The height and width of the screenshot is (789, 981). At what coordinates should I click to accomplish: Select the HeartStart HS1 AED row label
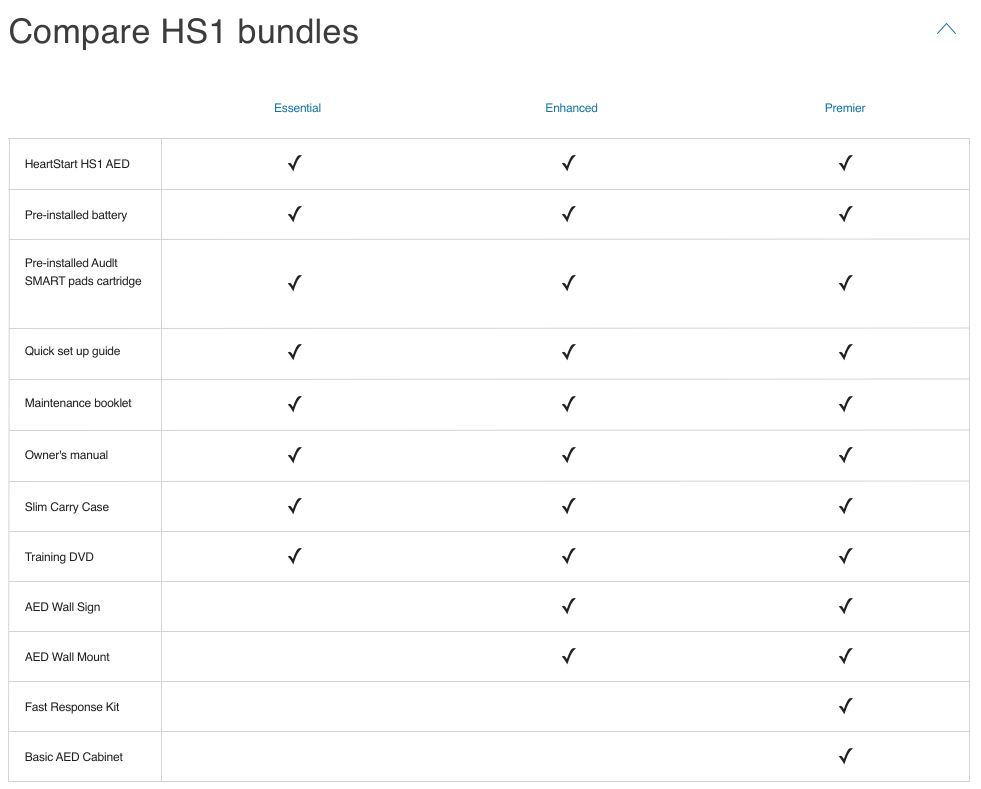(77, 164)
